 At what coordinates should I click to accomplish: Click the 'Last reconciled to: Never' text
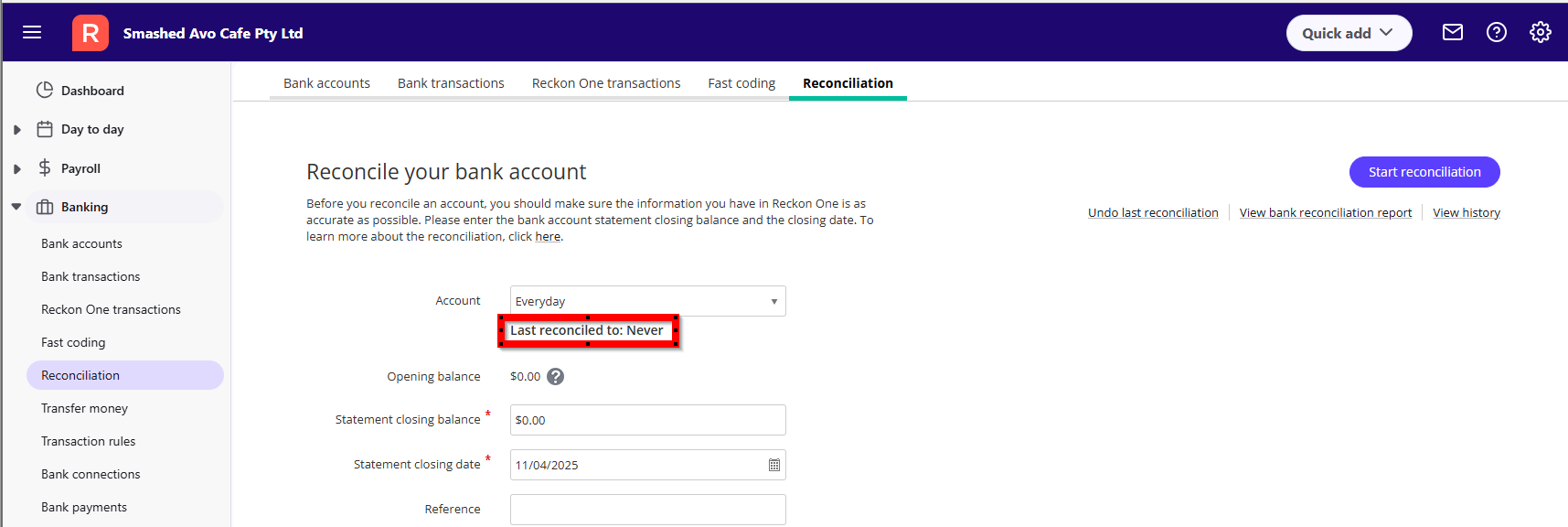click(587, 330)
